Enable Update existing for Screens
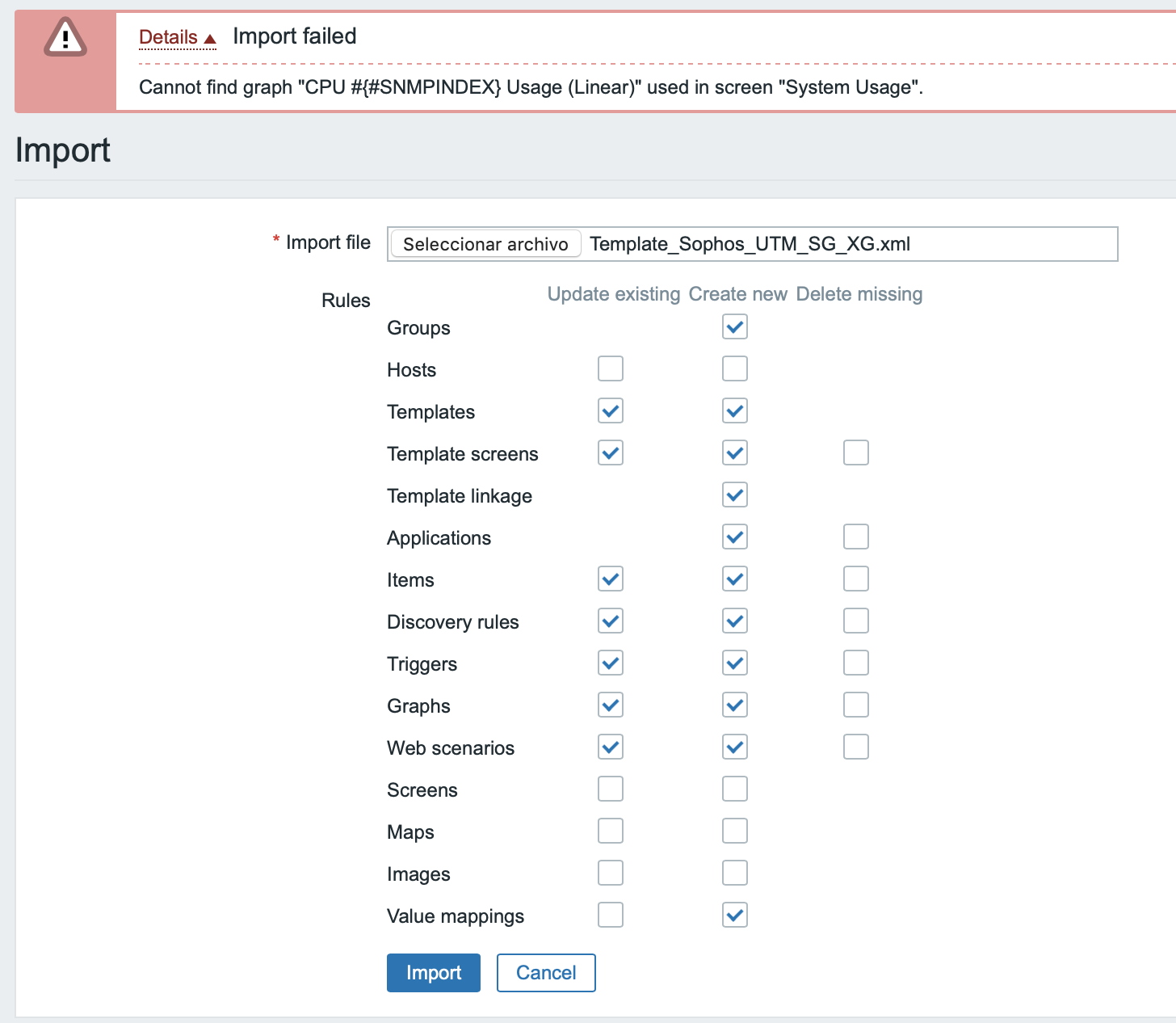Screen dimensions: 1176x1023 click(x=611, y=789)
